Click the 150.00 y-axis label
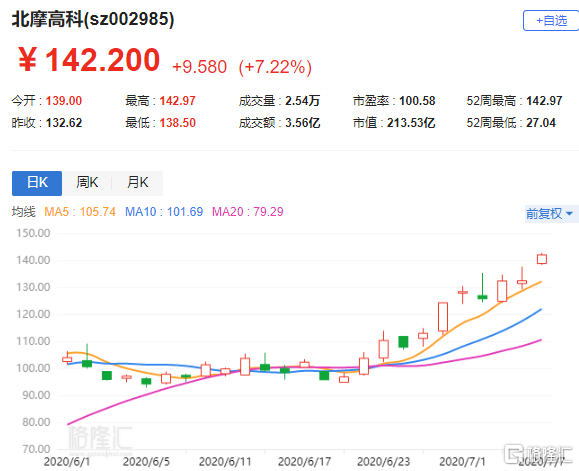The image size is (579, 471). (x=33, y=233)
